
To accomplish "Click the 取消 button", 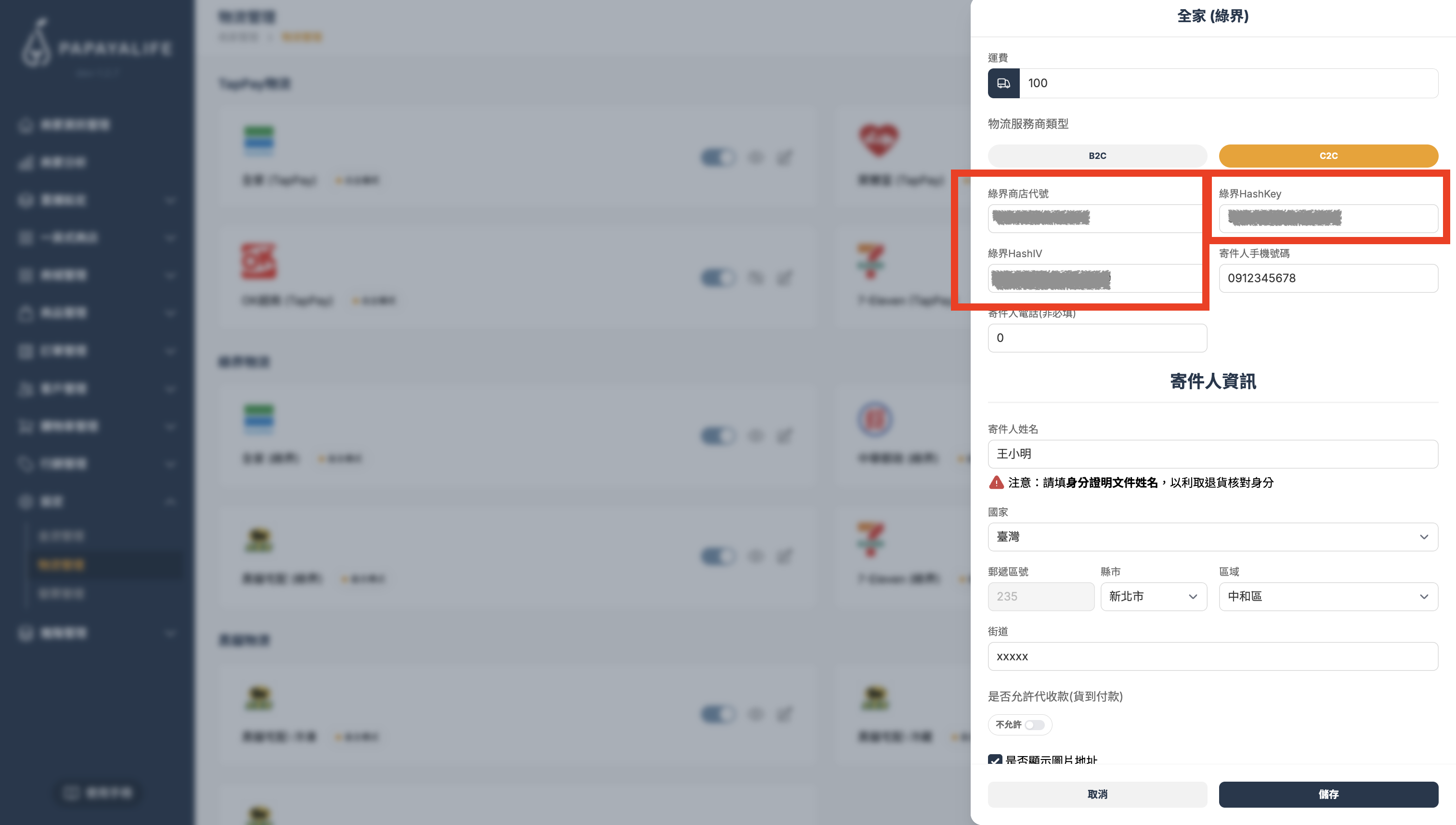I will point(1097,794).
